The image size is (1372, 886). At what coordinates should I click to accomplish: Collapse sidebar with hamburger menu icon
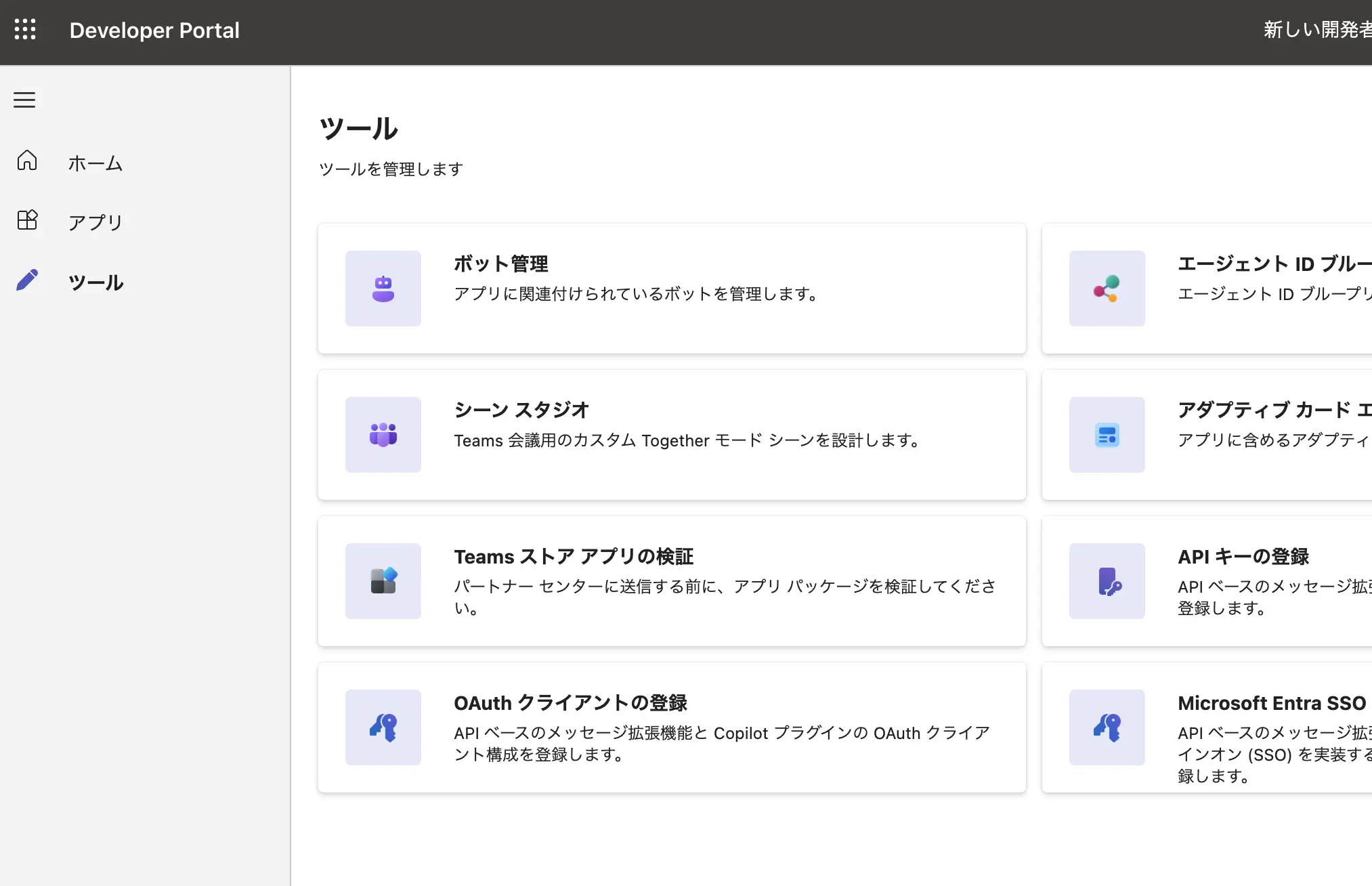click(24, 100)
